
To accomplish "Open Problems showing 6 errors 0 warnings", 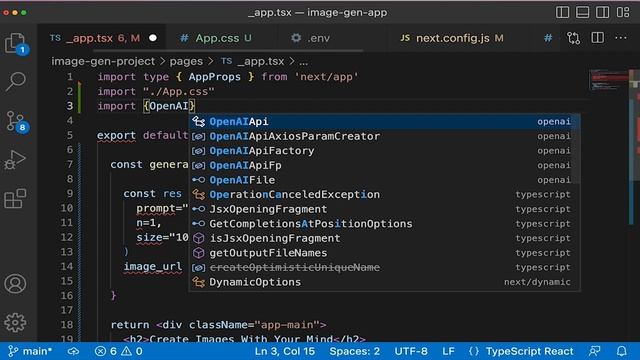I will 118,351.
